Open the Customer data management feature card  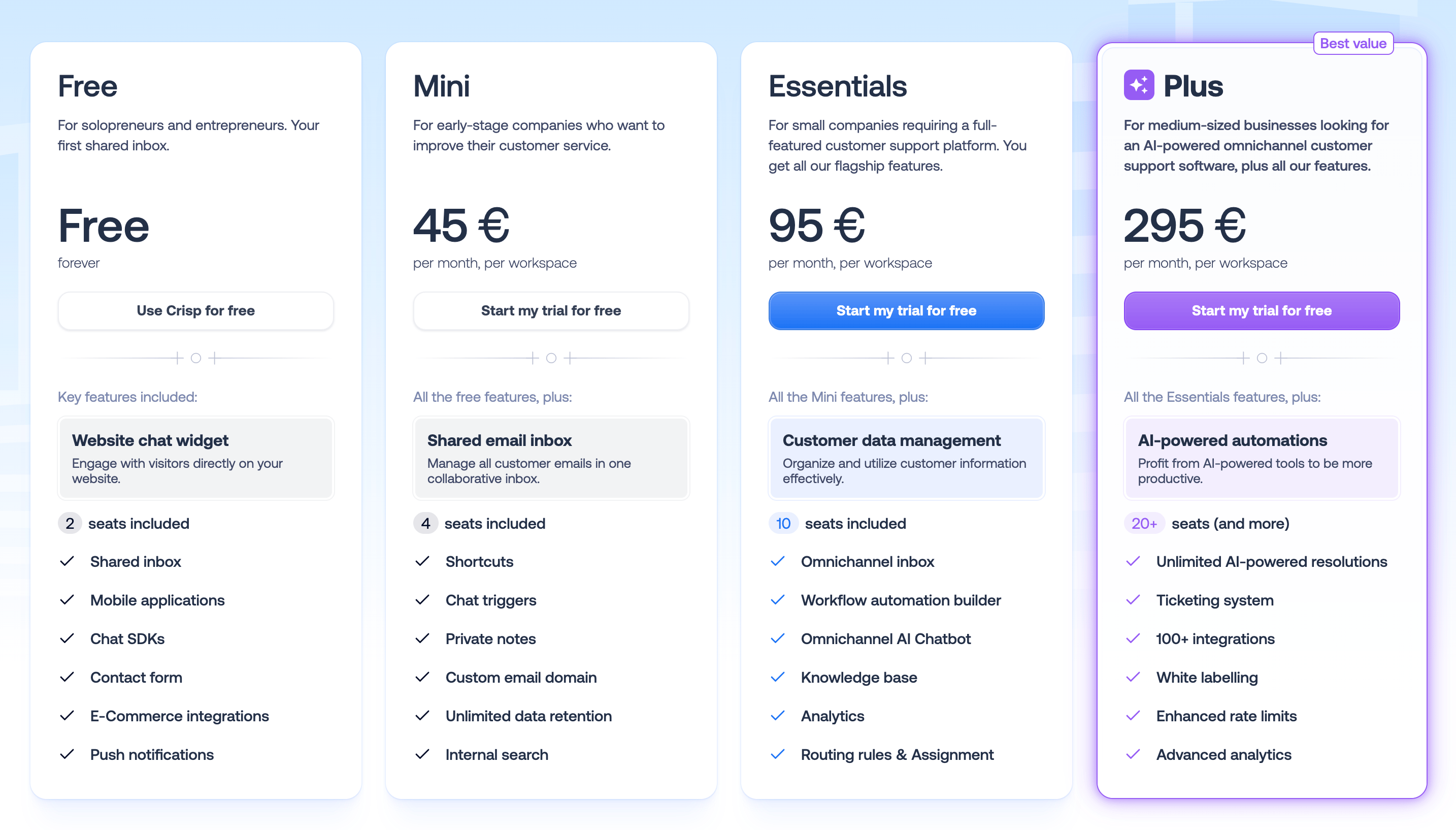[906, 458]
